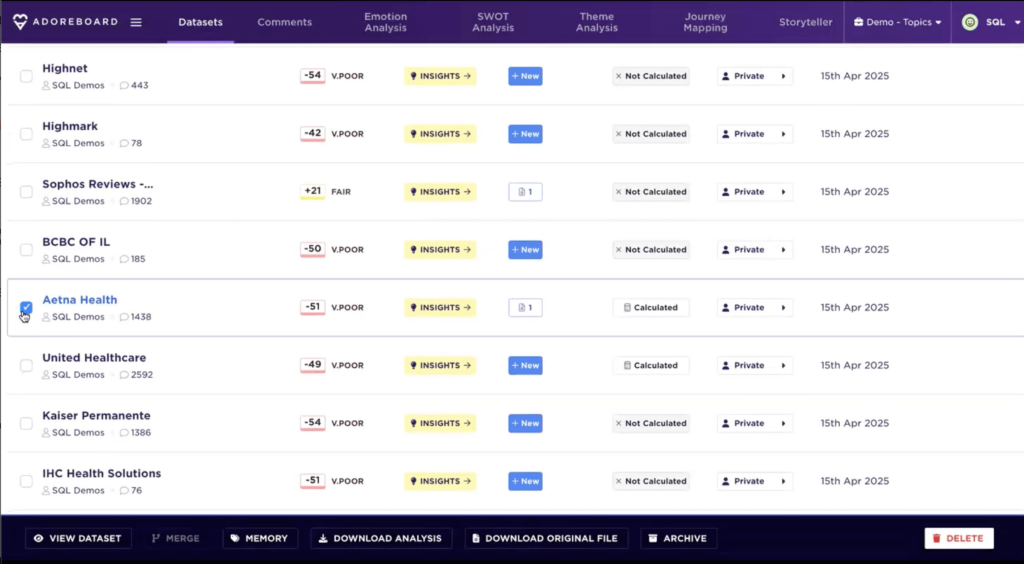
Task: Click the SQL user avatar icon
Action: 970,22
